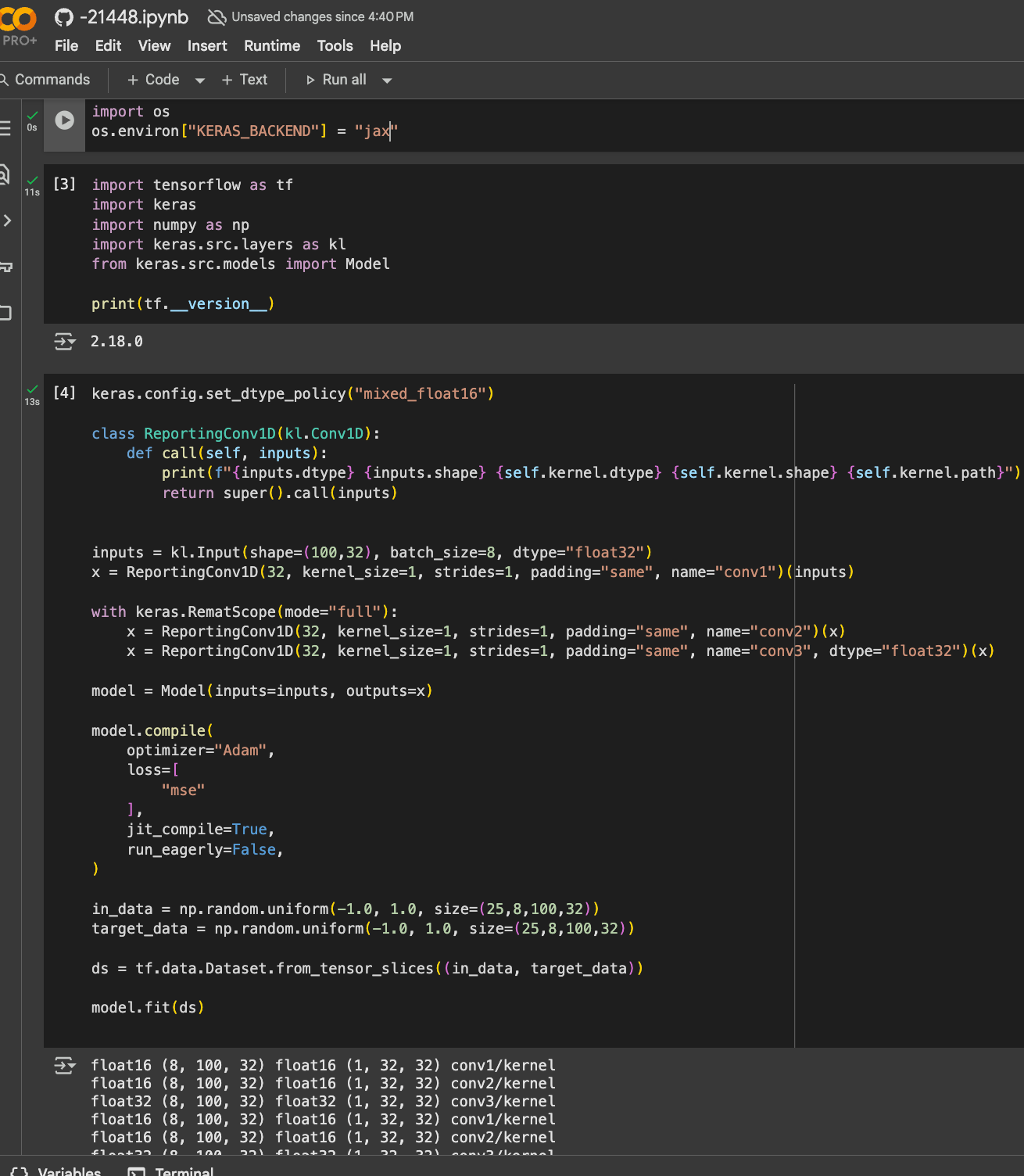1024x1176 pixels.
Task: Add a new Code cell
Action: click(153, 80)
